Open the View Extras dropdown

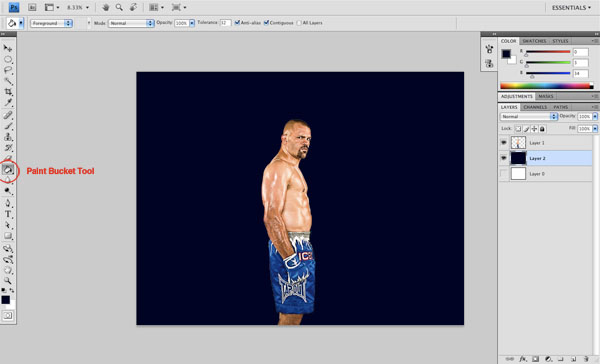(x=52, y=7)
